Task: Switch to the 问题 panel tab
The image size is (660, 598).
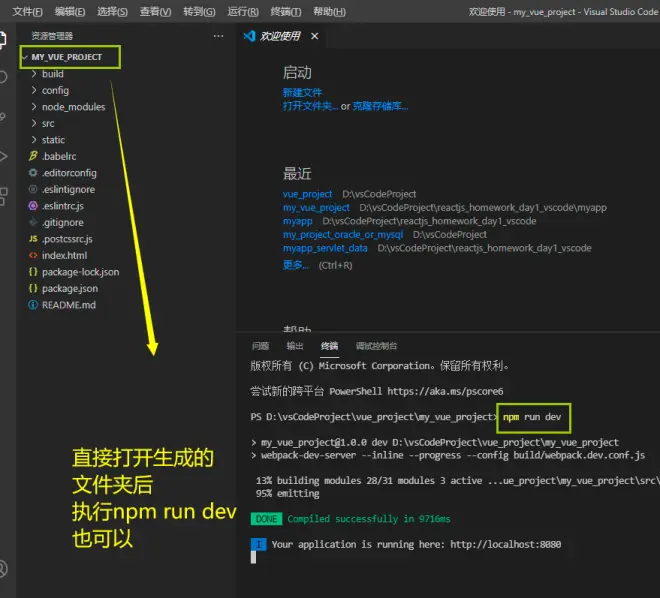Action: 260,346
